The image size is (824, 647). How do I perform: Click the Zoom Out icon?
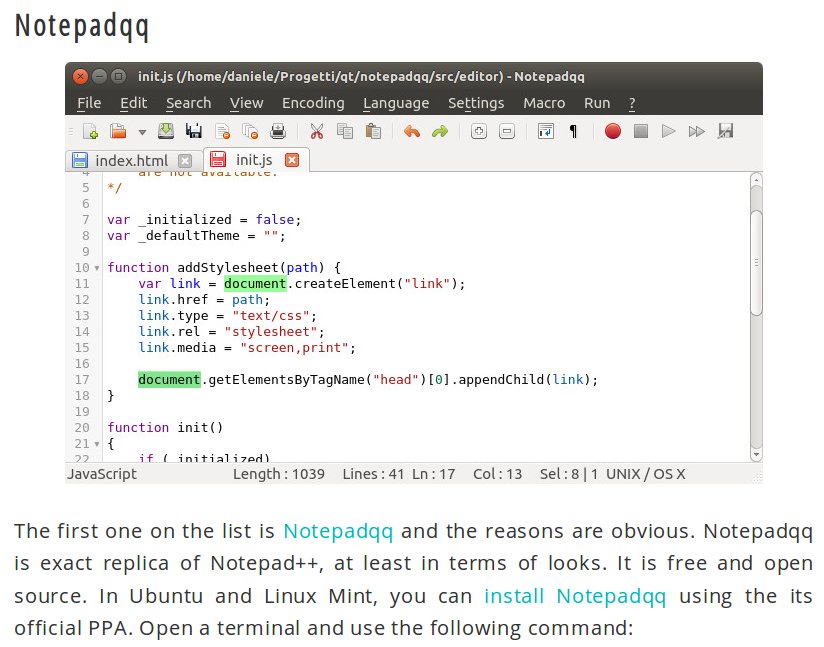(507, 131)
